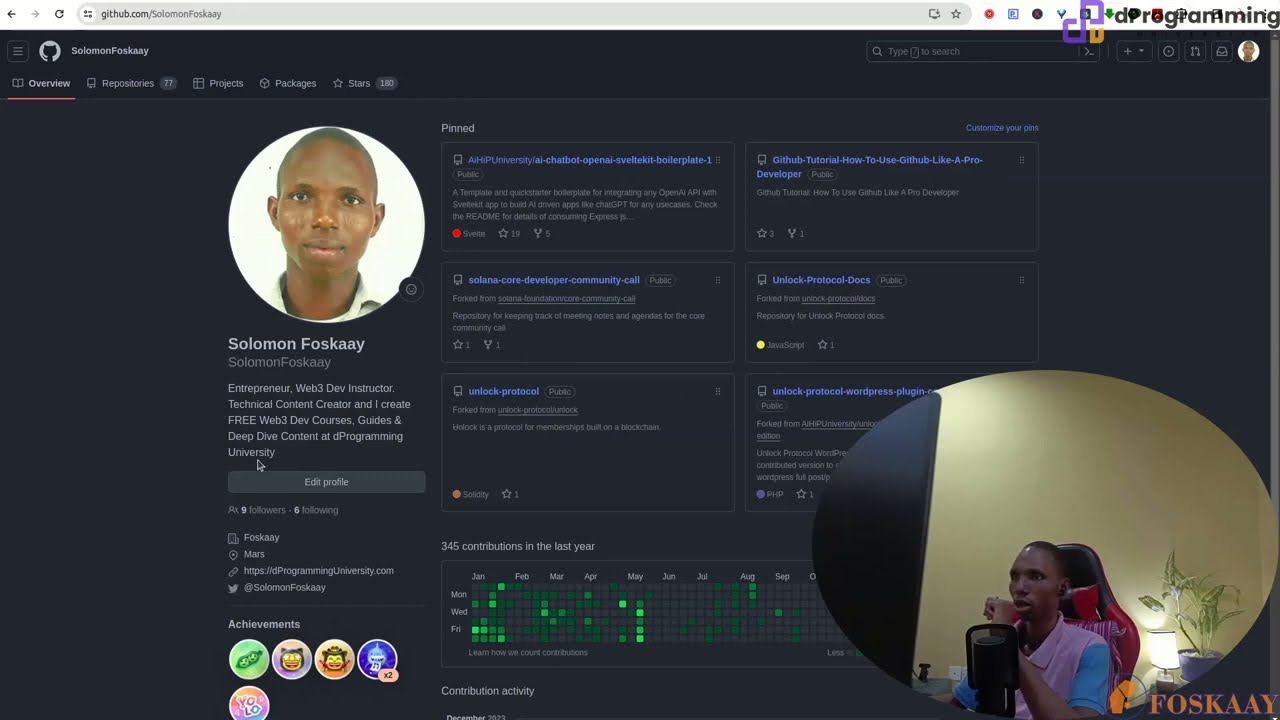
Task: Open the Pull requests icon in header
Action: (x=1195, y=51)
